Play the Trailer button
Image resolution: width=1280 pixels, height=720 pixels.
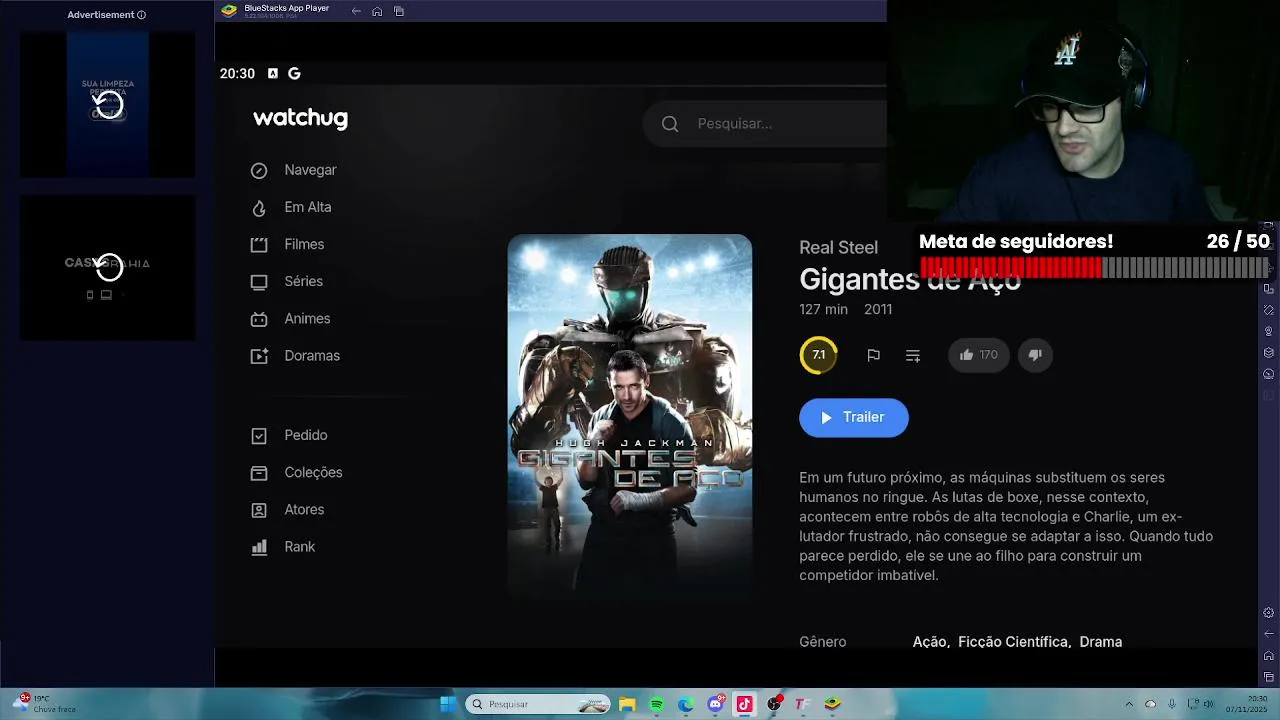coord(853,418)
